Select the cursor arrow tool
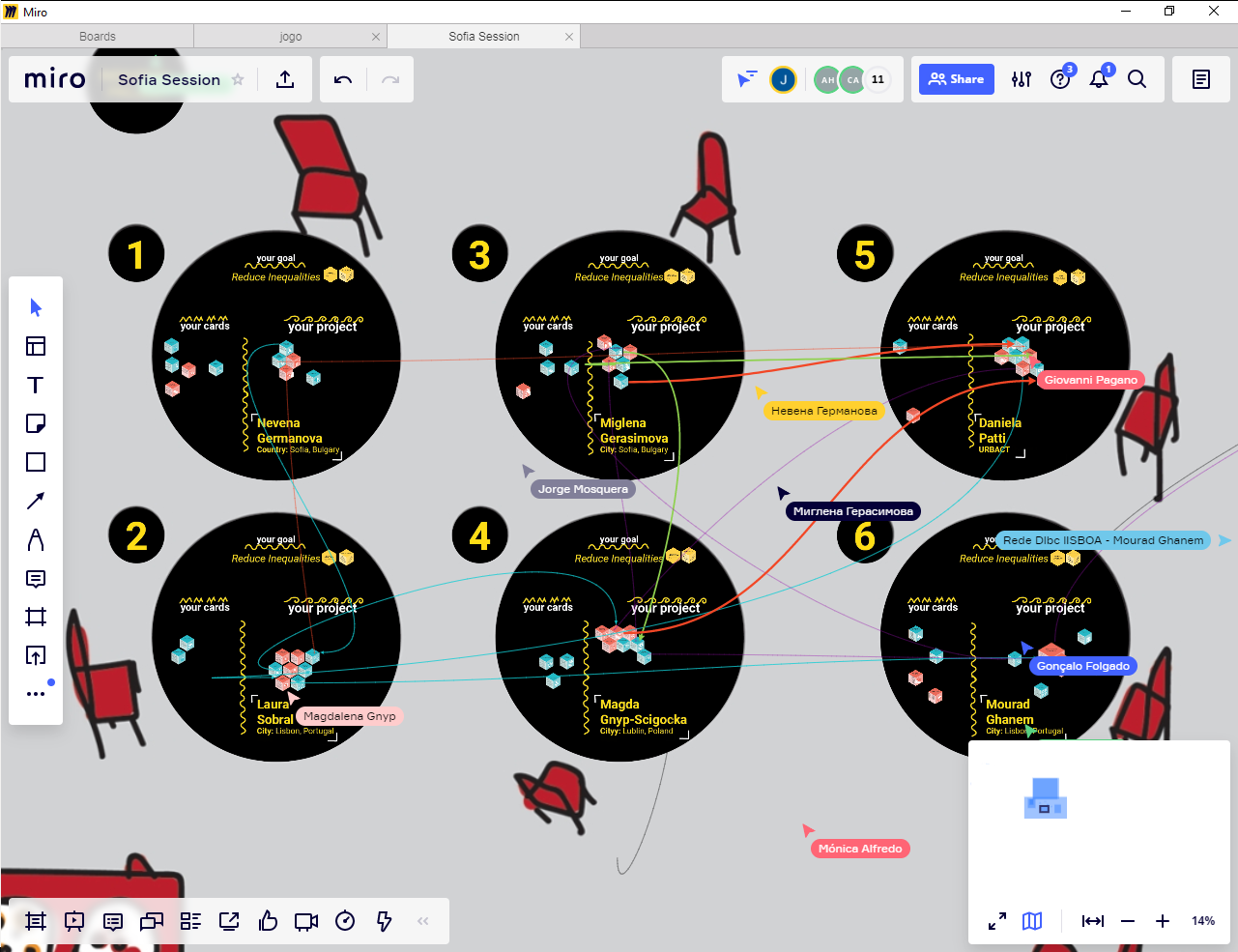The width and height of the screenshot is (1238, 952). coord(36,307)
